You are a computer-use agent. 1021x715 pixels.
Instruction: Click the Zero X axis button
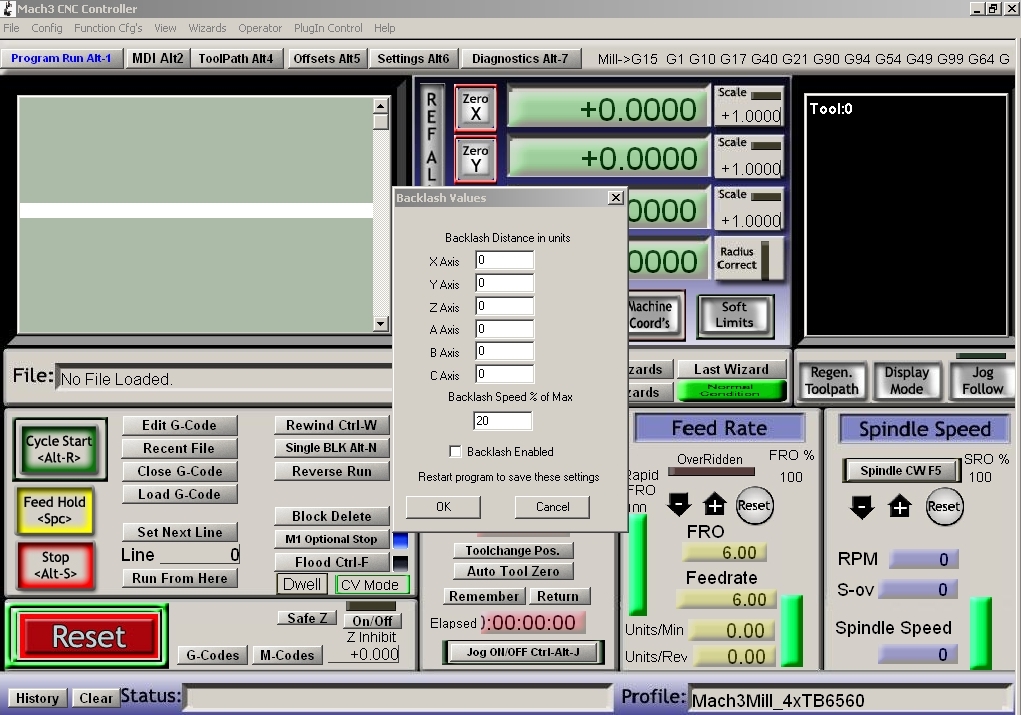point(475,108)
